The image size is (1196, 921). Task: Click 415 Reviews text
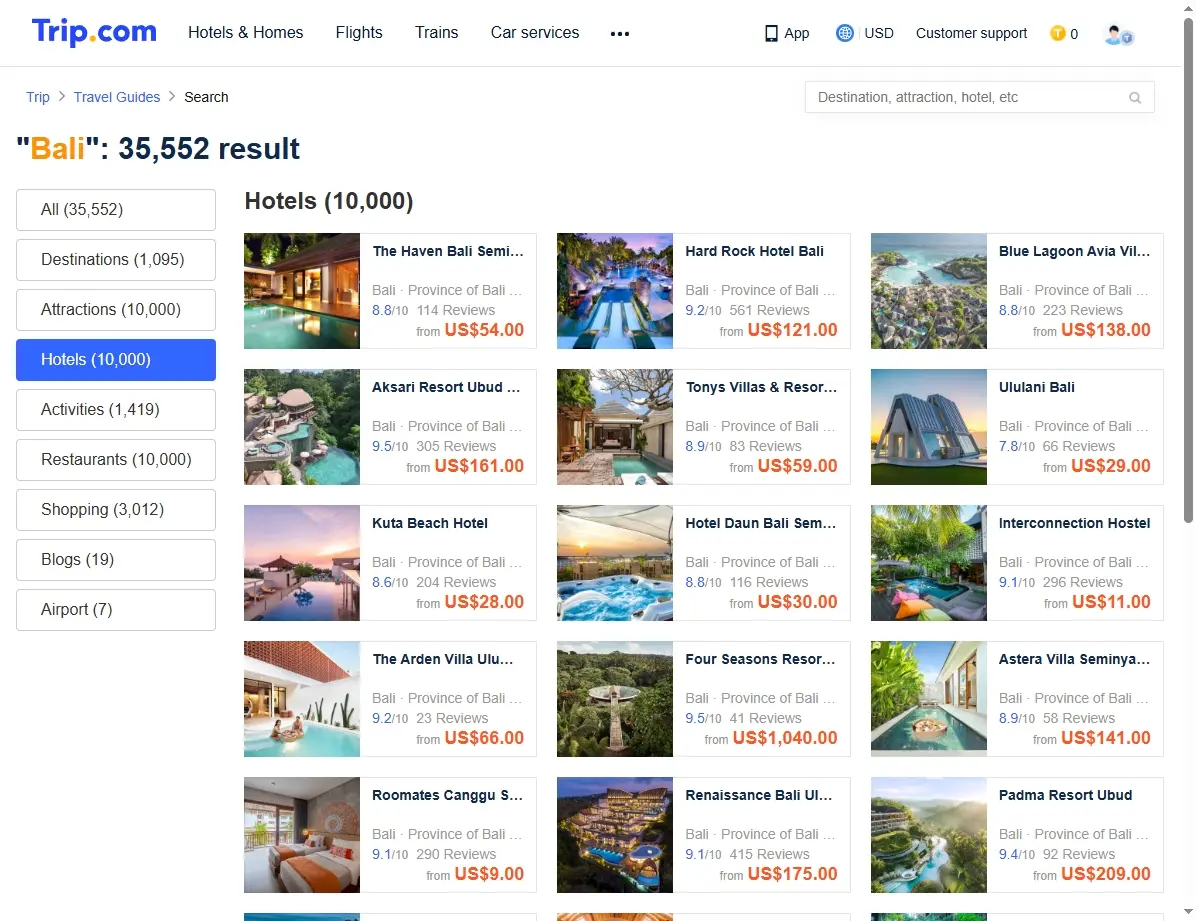click(769, 854)
